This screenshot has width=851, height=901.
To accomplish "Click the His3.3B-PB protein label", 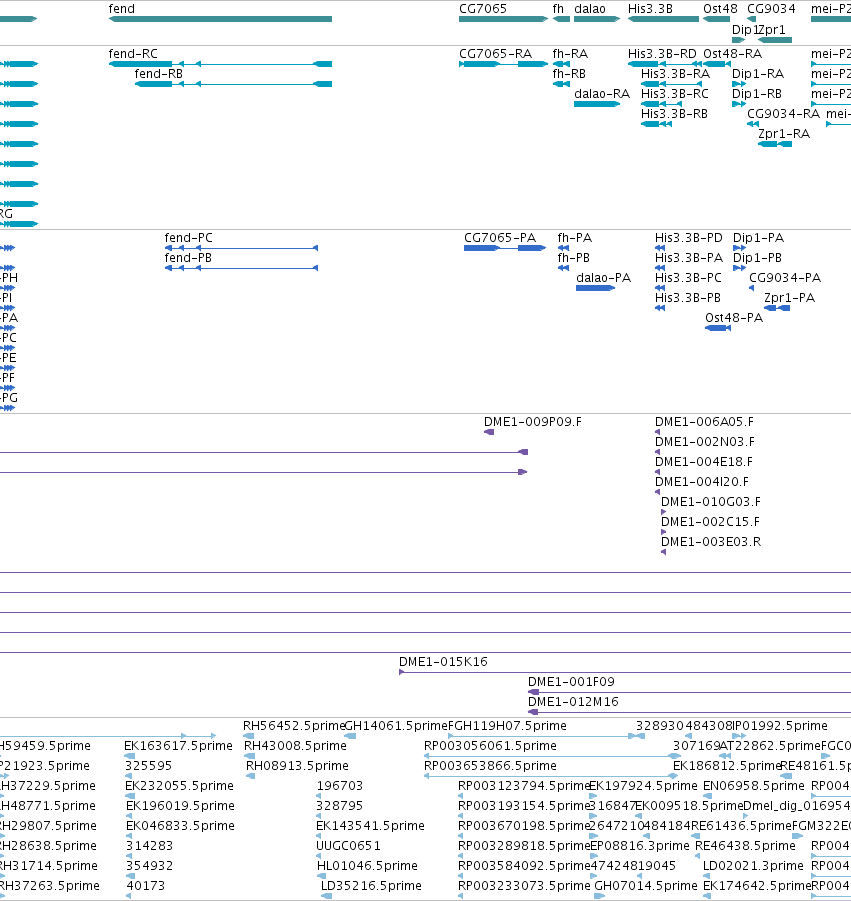I will pos(688,298).
